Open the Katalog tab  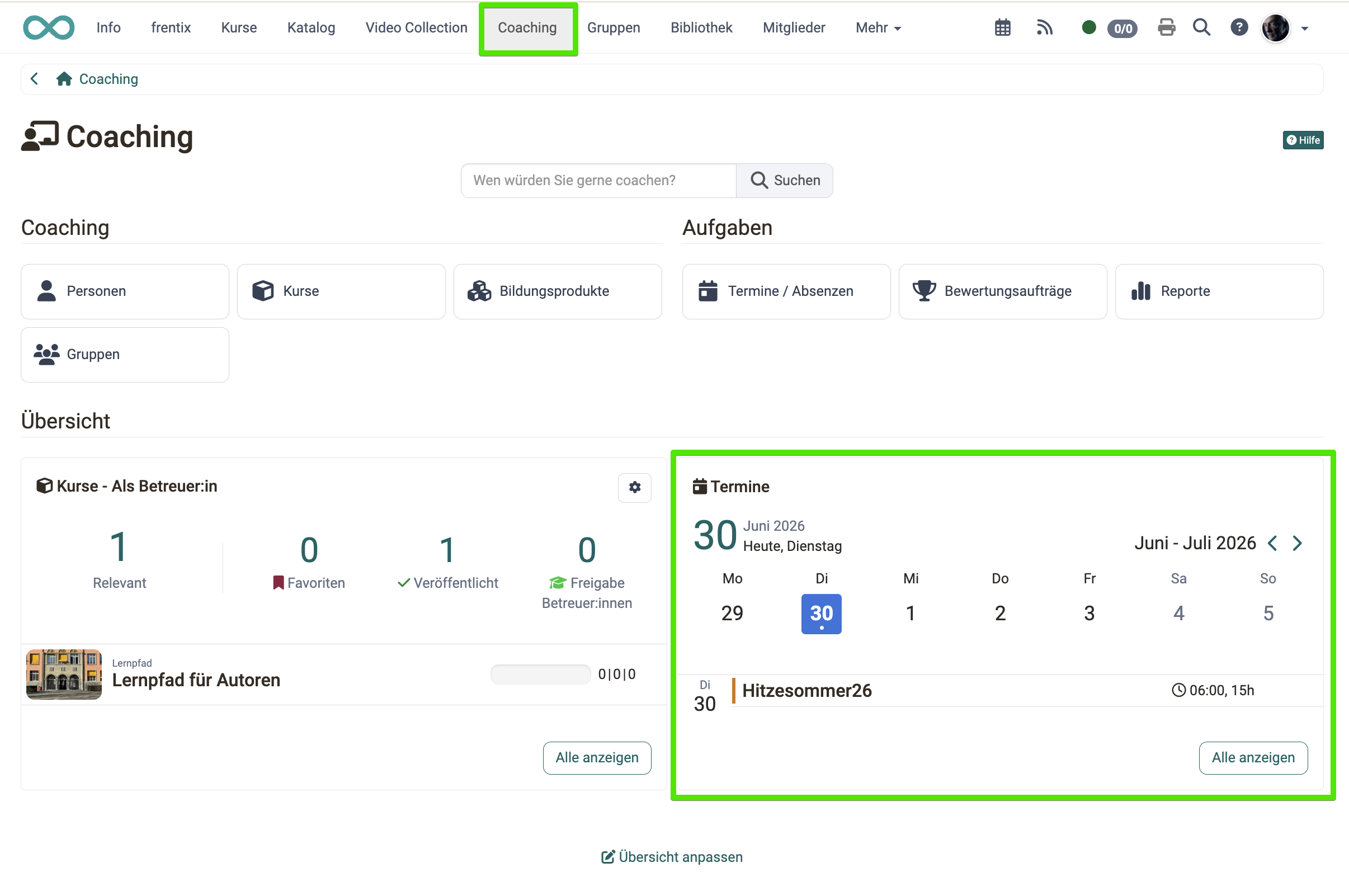tap(311, 27)
